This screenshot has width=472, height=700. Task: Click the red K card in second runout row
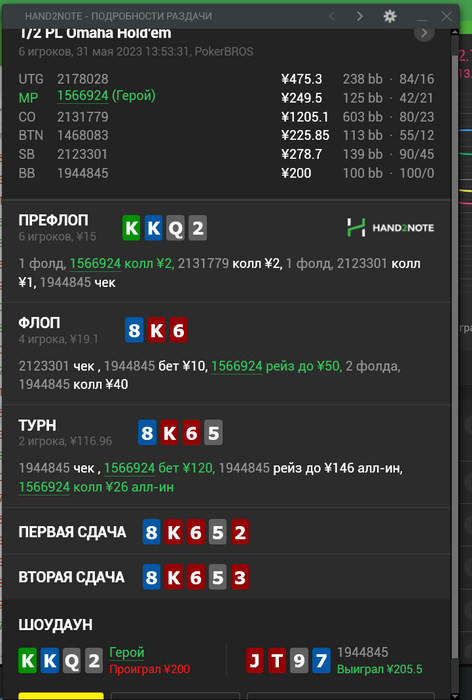(173, 577)
